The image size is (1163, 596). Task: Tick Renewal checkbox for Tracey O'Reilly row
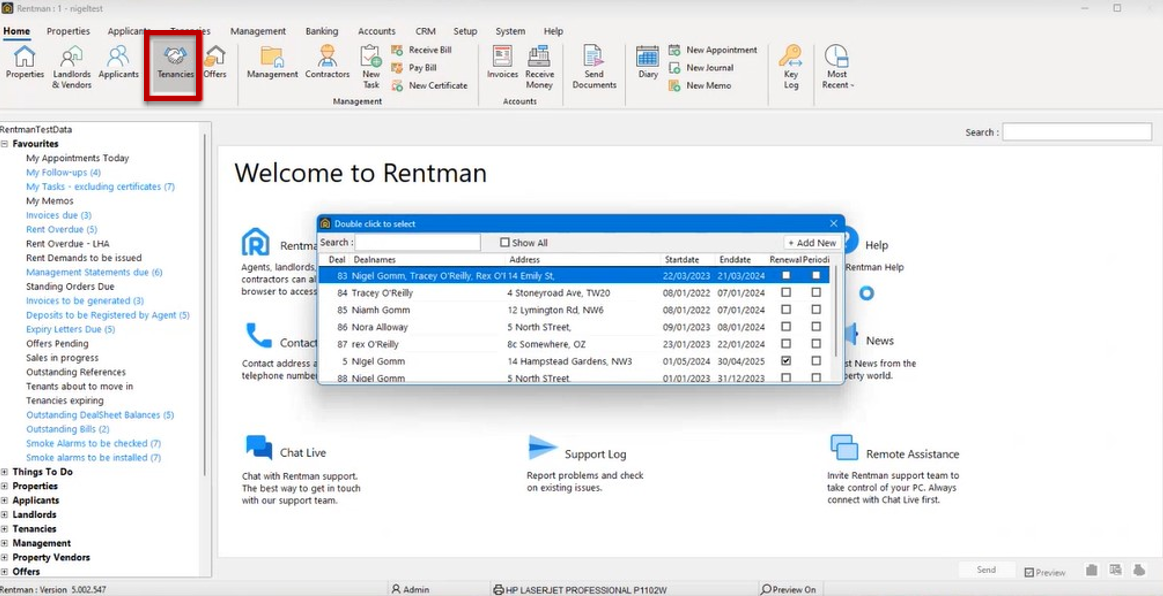coord(785,292)
